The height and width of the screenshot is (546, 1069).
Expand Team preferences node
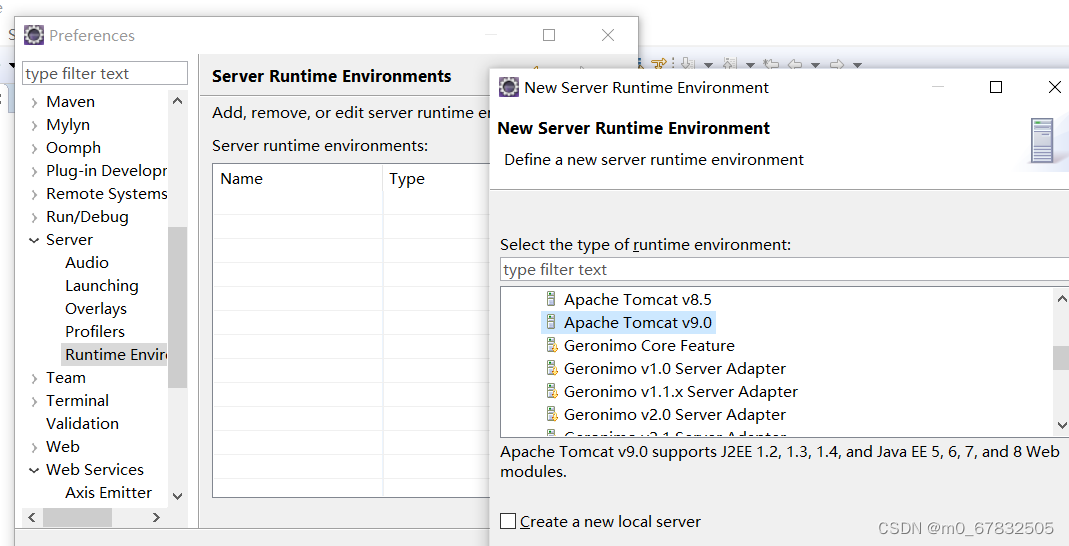point(34,378)
